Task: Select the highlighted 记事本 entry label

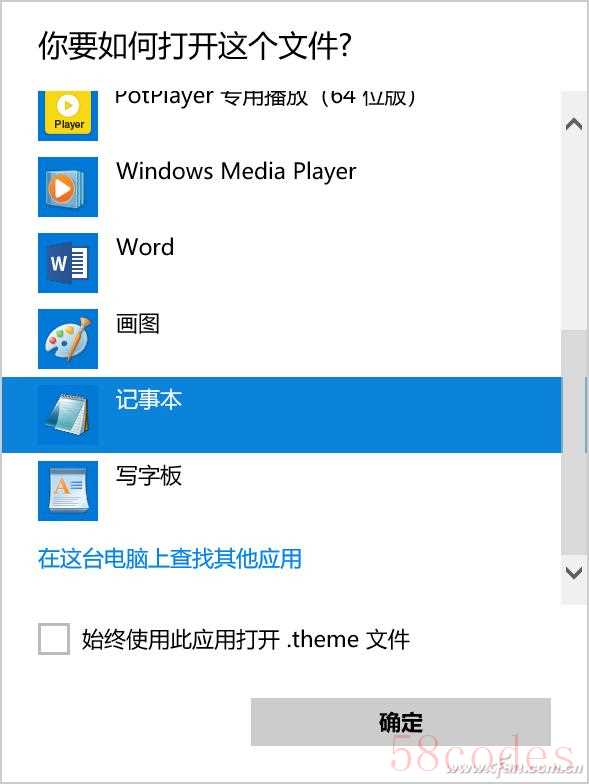Action: tap(149, 400)
